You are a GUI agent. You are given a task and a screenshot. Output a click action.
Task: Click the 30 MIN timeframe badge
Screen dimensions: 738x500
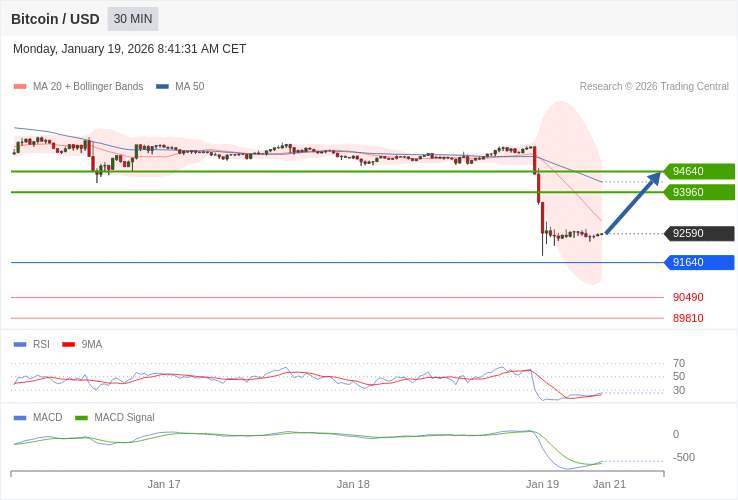[x=133, y=19]
